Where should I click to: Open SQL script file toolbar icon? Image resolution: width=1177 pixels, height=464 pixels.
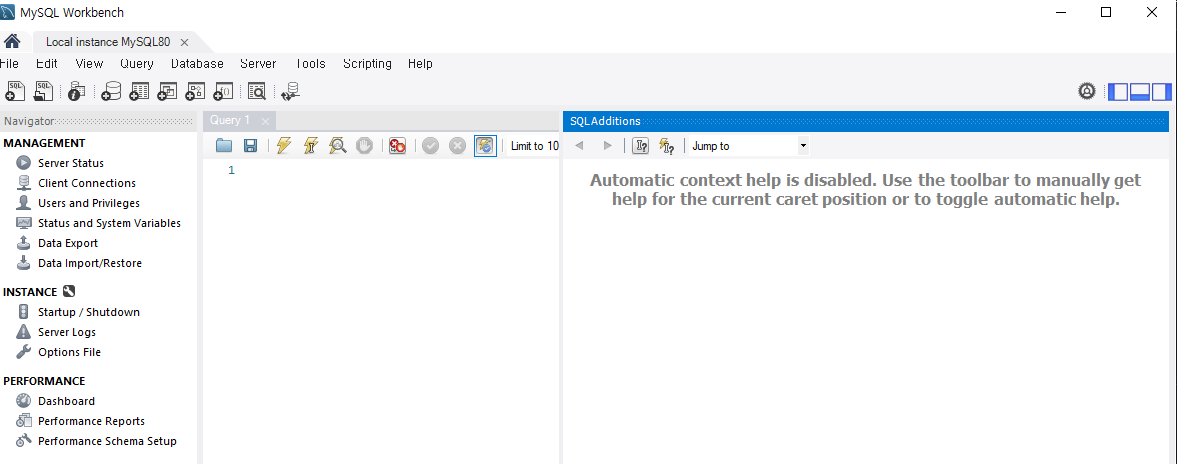point(44,92)
